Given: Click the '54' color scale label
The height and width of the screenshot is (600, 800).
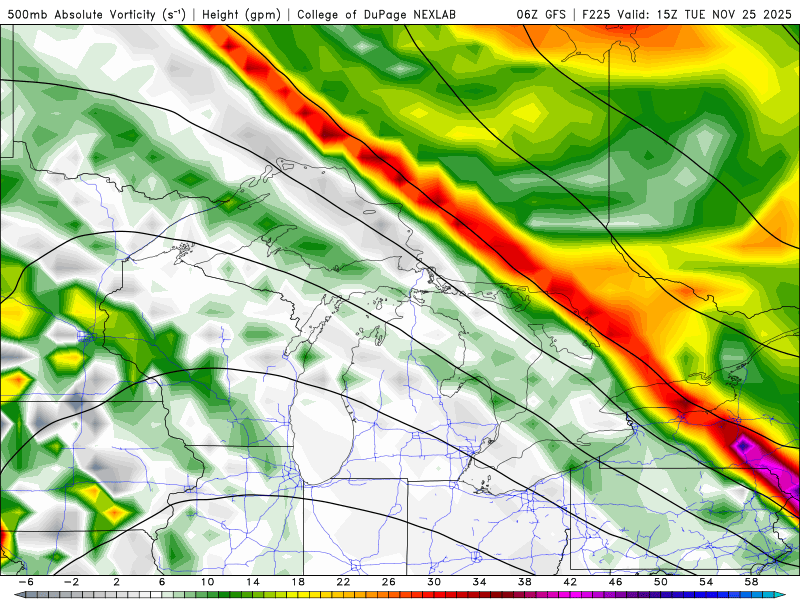Looking at the screenshot, I should click(x=706, y=582).
